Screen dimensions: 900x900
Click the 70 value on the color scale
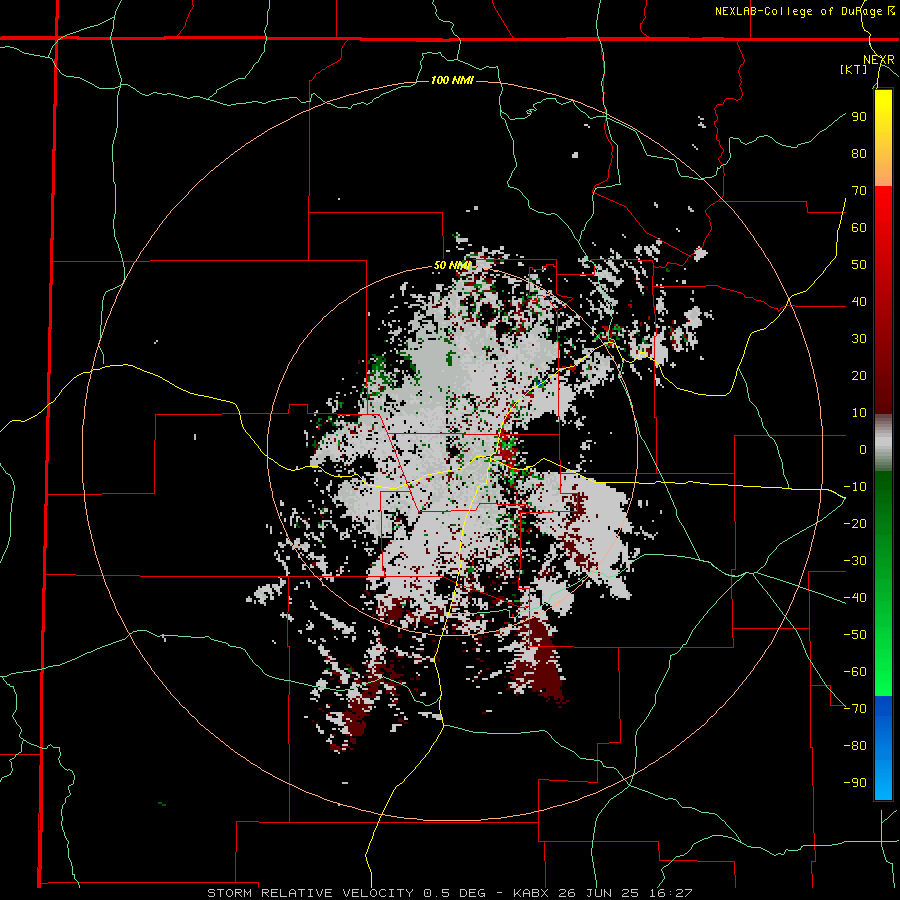point(859,191)
